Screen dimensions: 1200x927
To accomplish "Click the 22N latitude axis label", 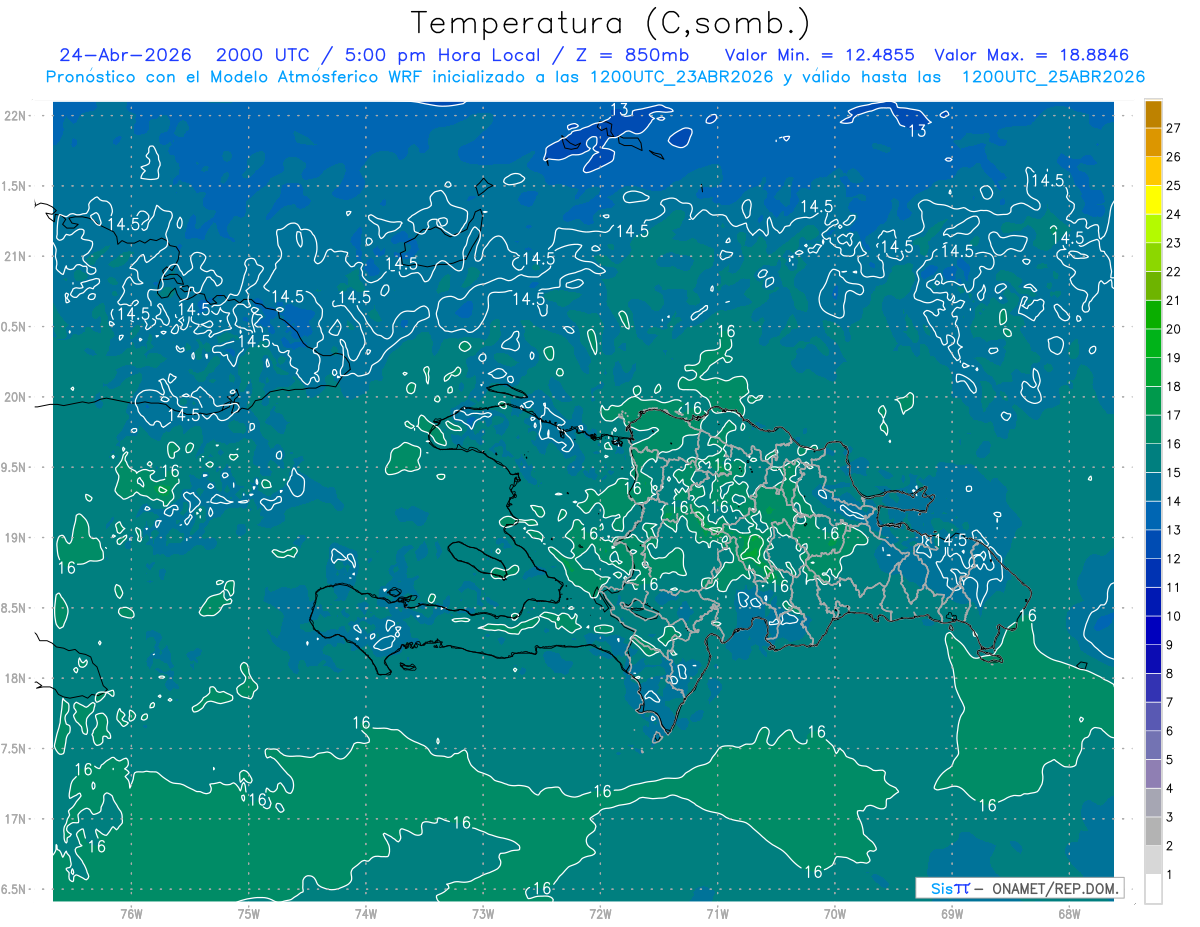I will (x=14, y=115).
